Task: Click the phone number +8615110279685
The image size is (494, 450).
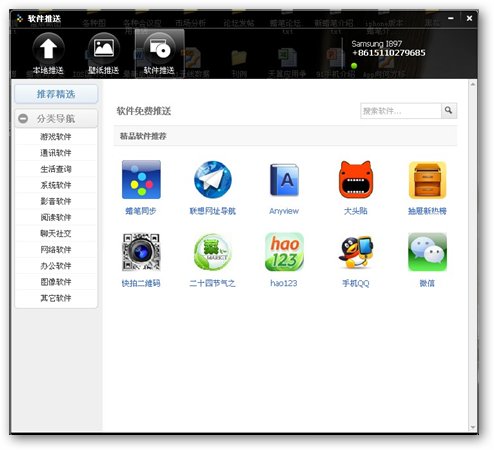Action: tap(389, 53)
